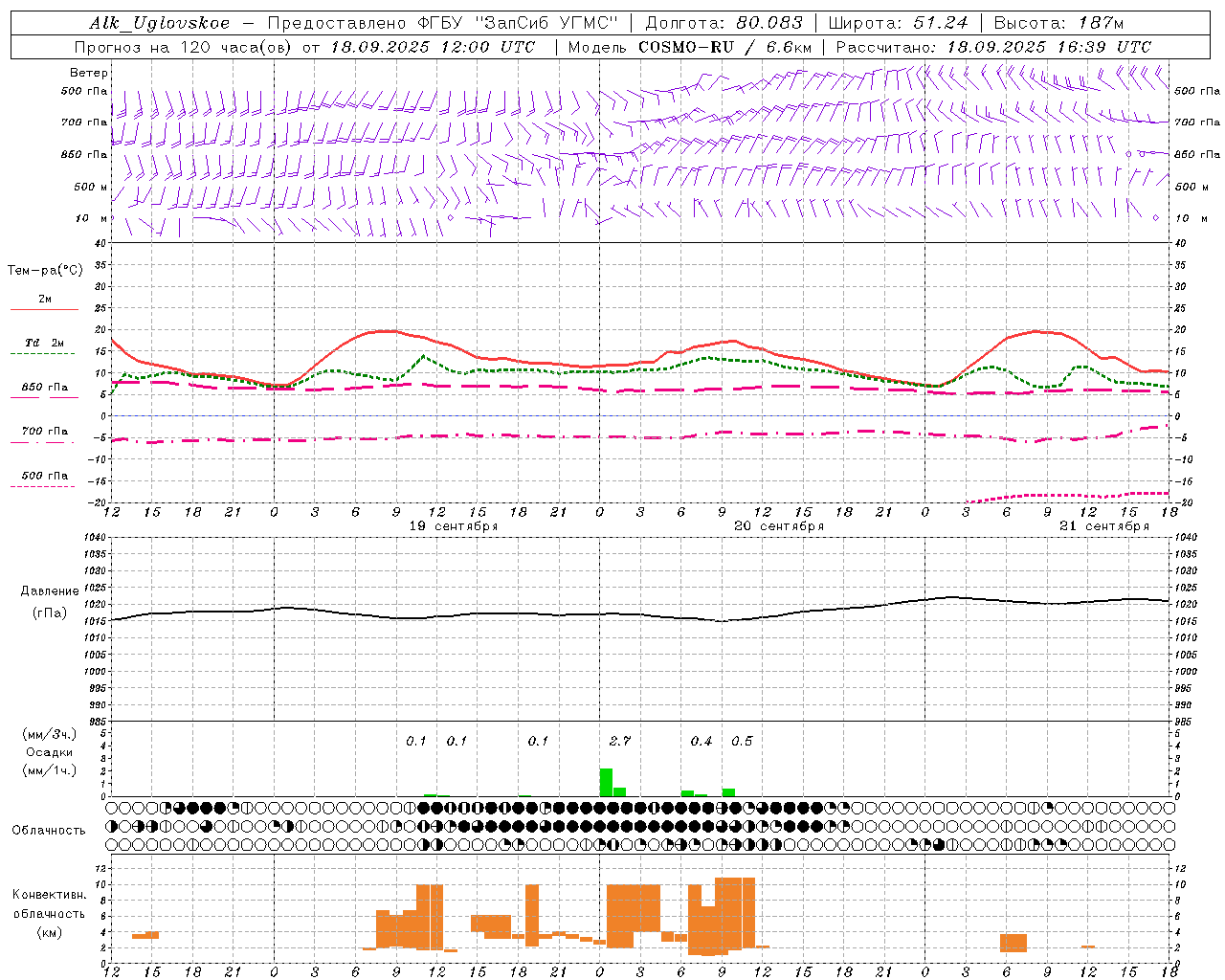The image size is (1225, 980).
Task: Click the 0.5 precipitation value
Action: pyautogui.click(x=742, y=742)
